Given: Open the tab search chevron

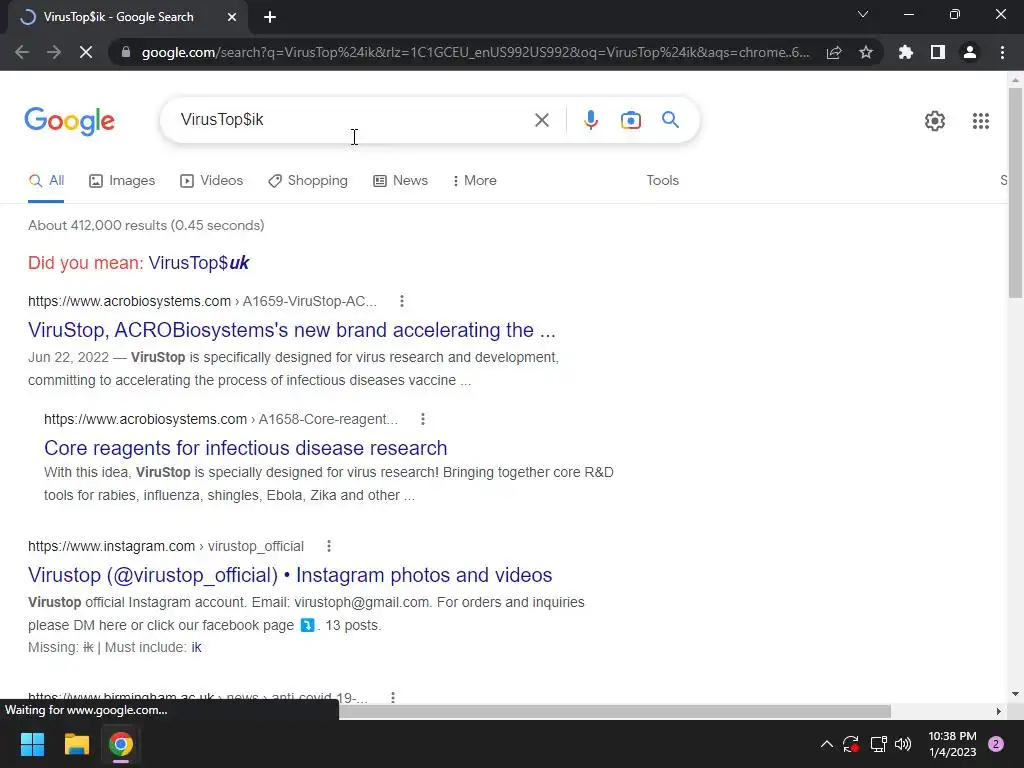Looking at the screenshot, I should point(863,14).
